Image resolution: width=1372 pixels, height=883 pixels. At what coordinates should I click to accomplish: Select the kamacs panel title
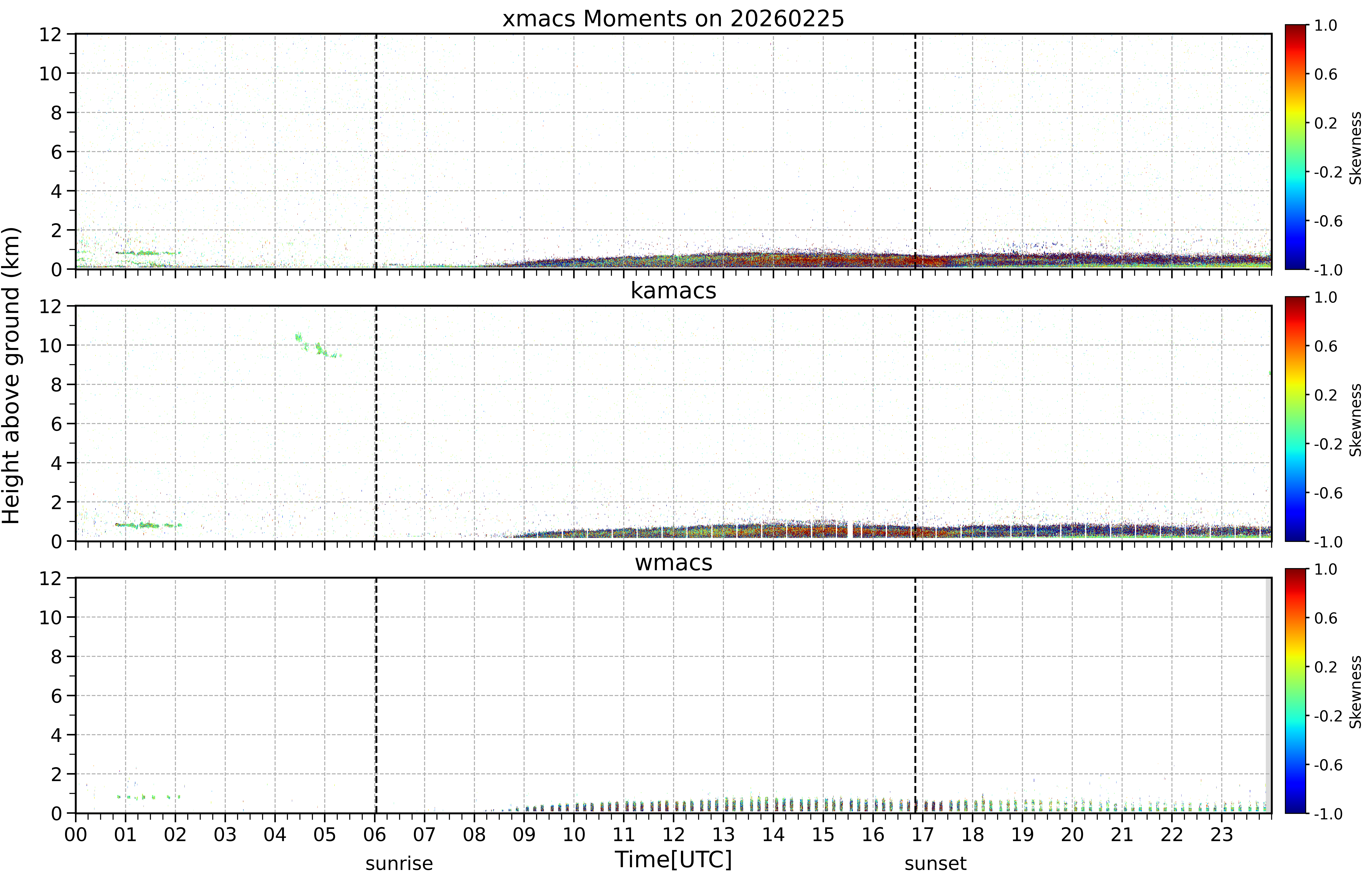tap(673, 291)
